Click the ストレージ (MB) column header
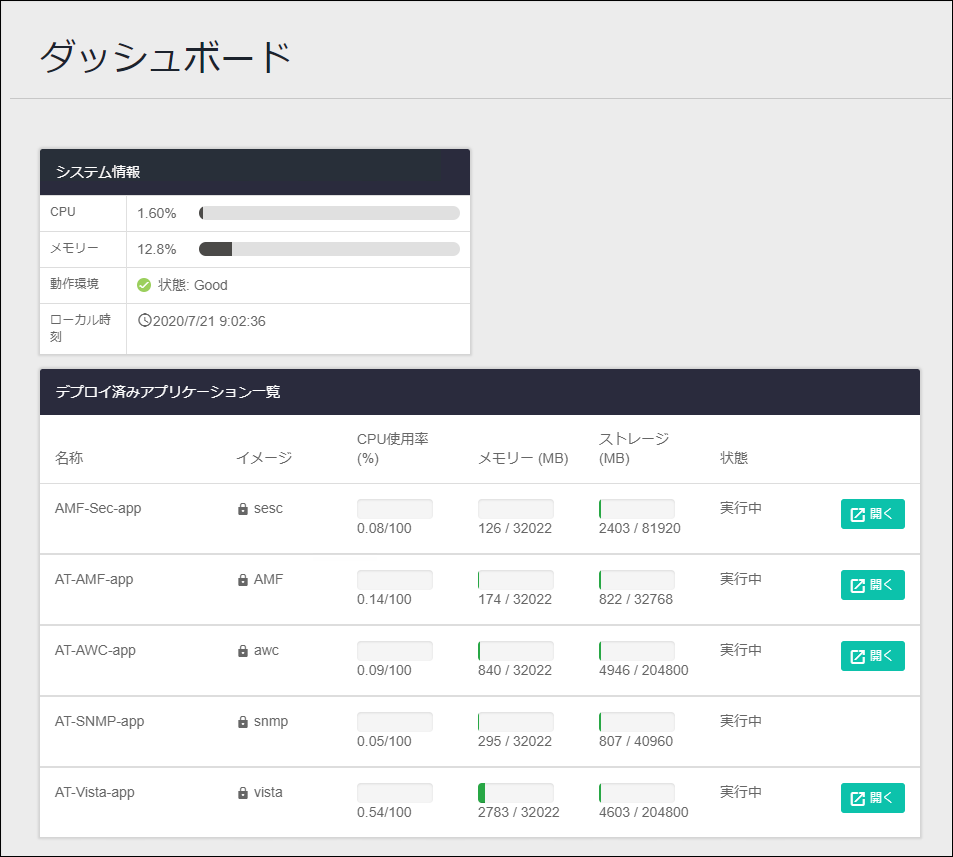953x857 pixels. coord(634,449)
